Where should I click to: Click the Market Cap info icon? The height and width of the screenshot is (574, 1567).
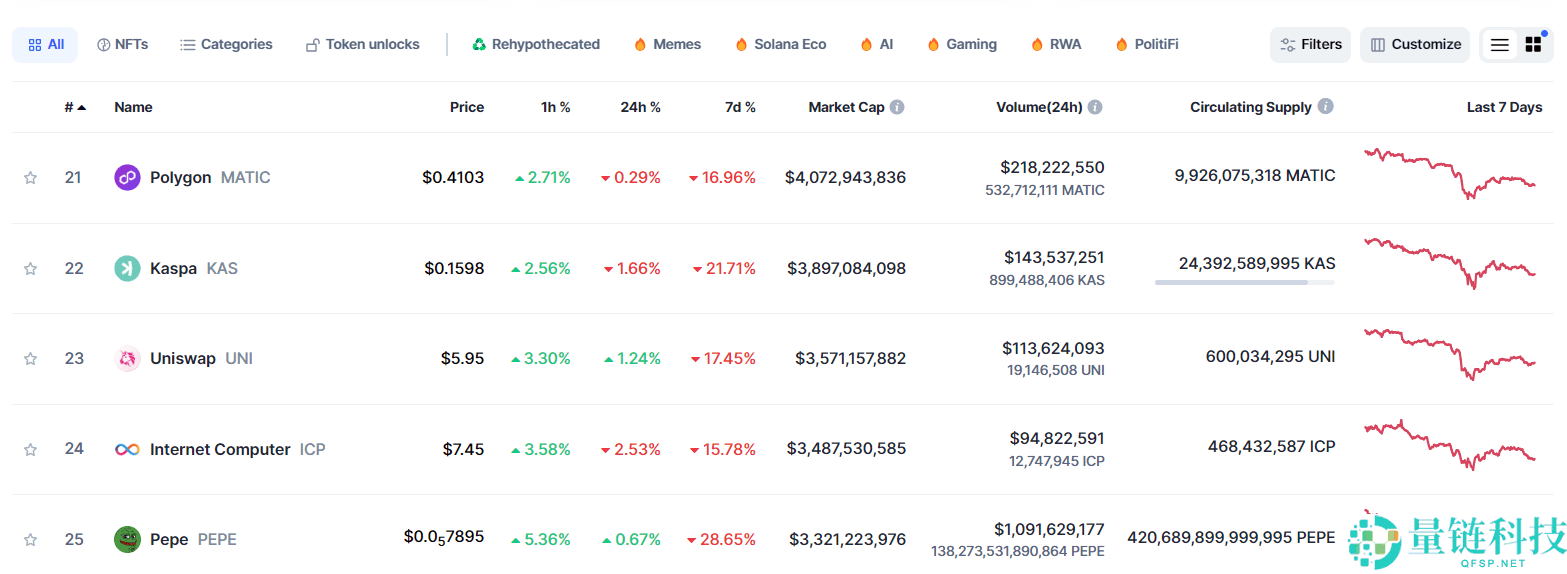click(897, 107)
